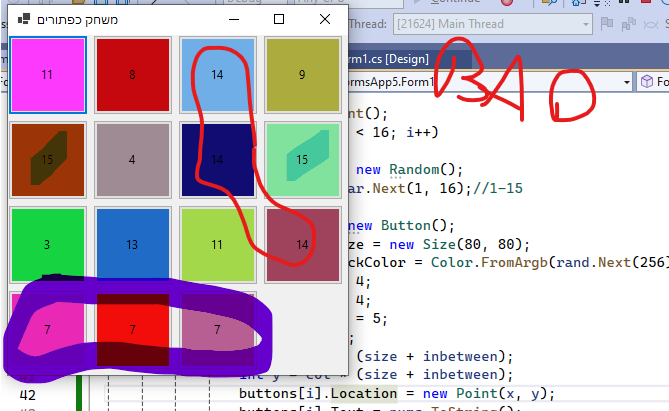Click the show threads in source icon
The image size is (669, 411).
(x=628, y=24)
